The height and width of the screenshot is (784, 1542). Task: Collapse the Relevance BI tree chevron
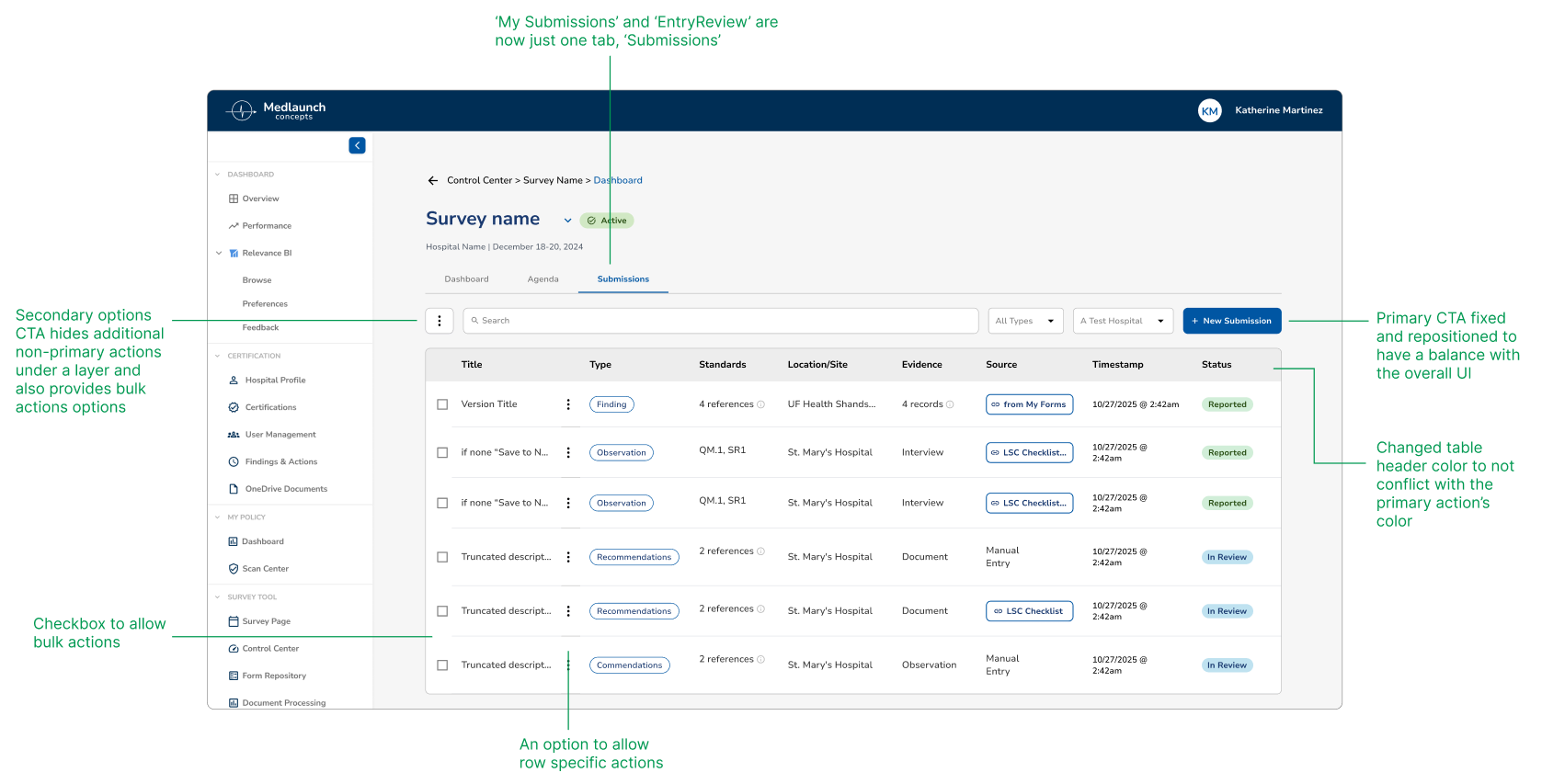[219, 253]
